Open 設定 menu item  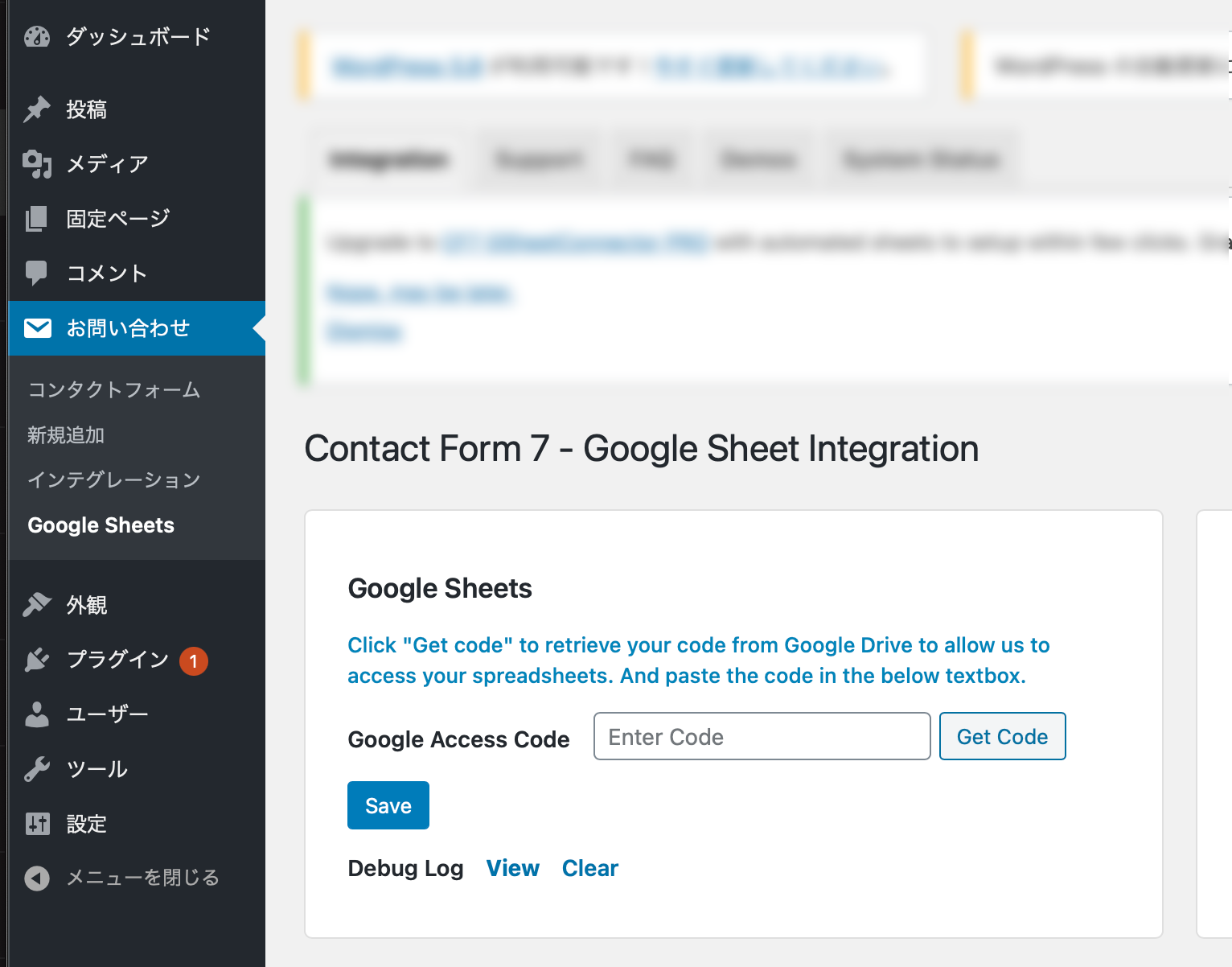tap(137, 824)
